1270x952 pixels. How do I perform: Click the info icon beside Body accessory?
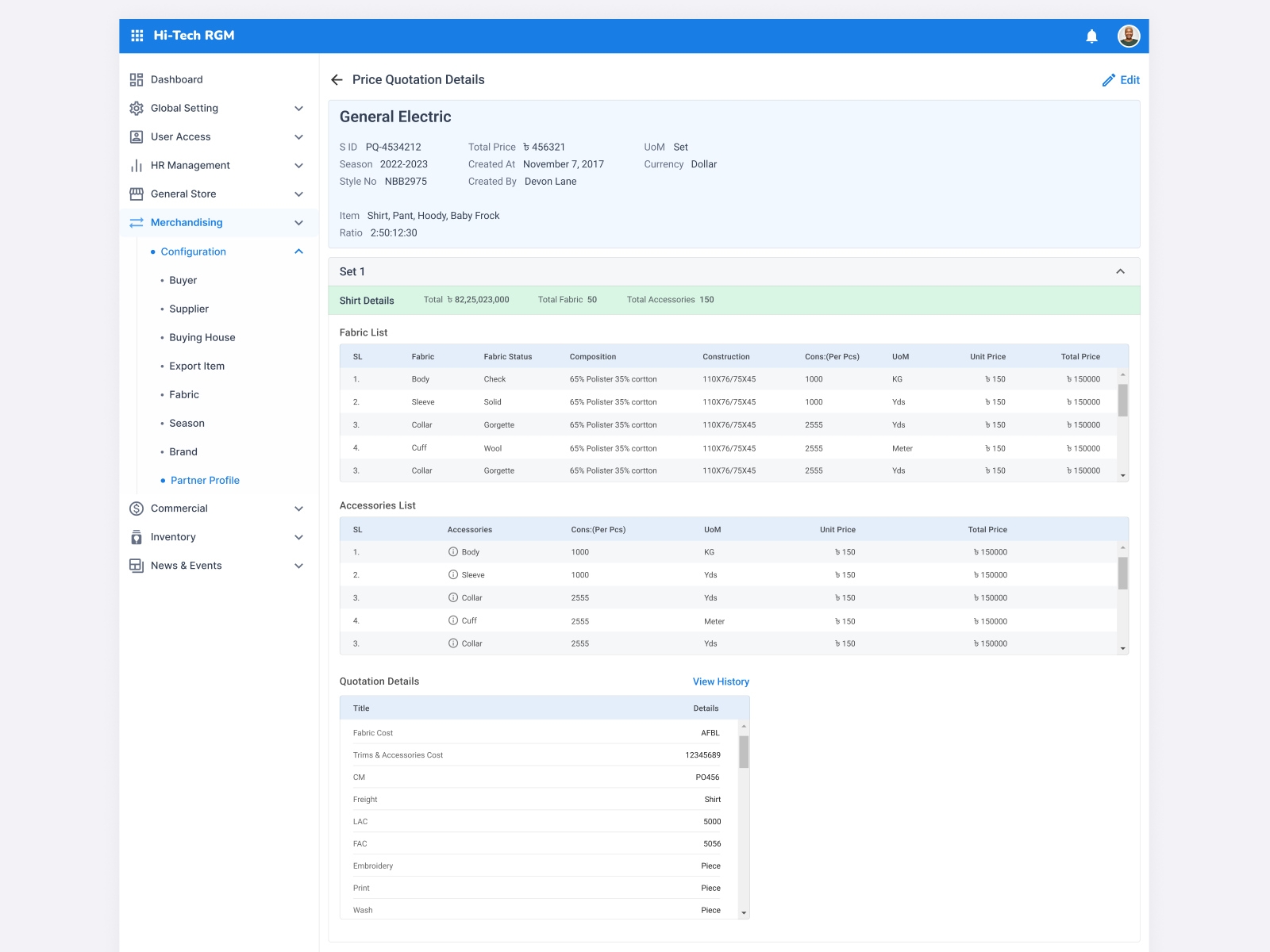click(x=453, y=551)
